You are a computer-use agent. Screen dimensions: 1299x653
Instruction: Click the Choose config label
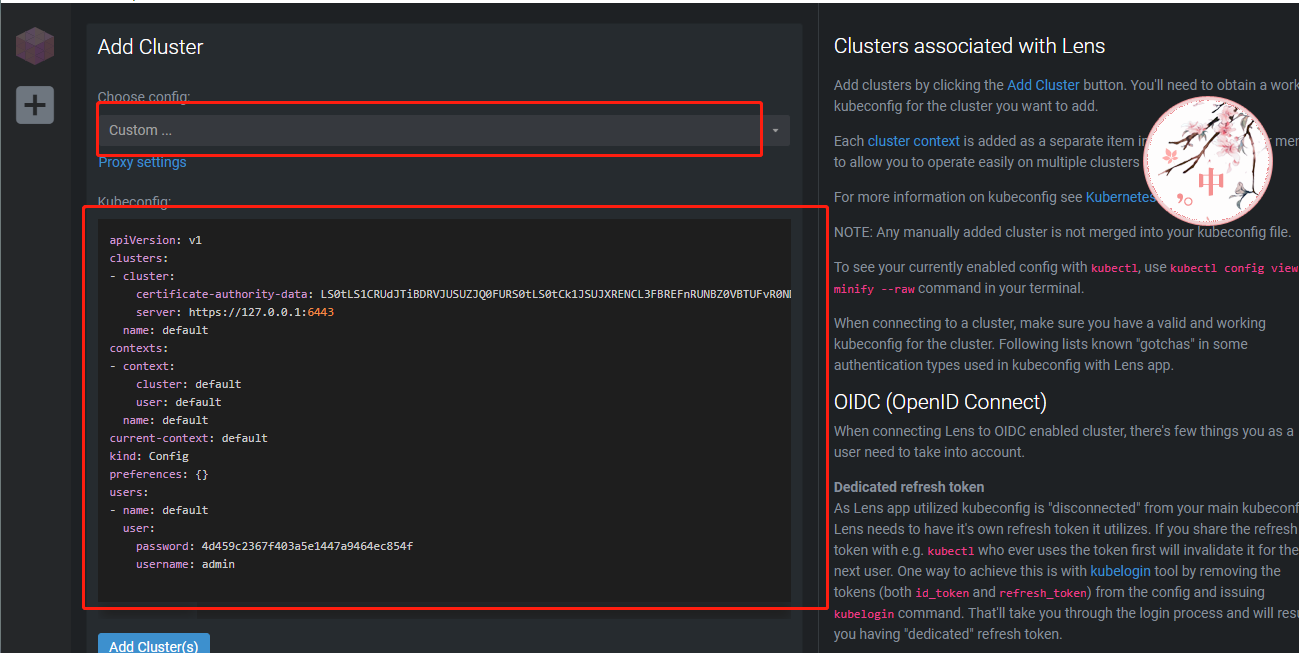144,97
